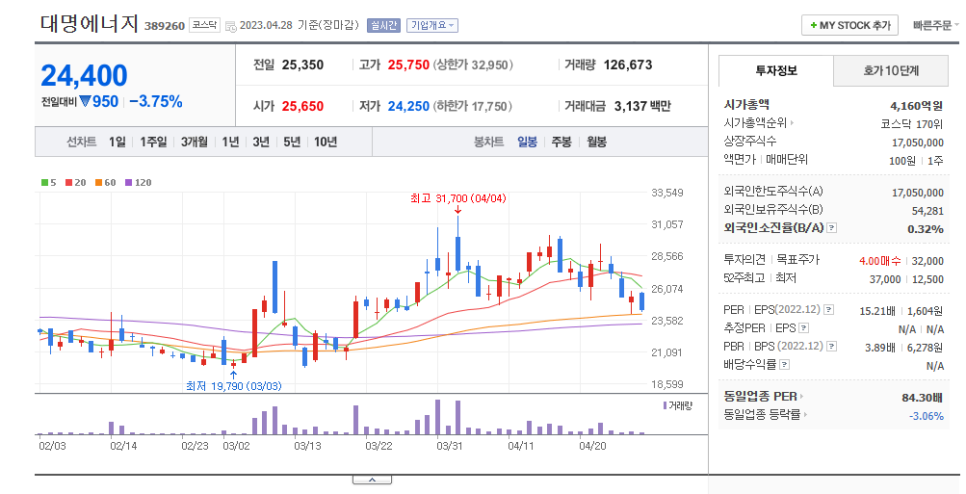Click the 03/31 date label on chart
This screenshot has height=494, width=966.
pos(450,446)
